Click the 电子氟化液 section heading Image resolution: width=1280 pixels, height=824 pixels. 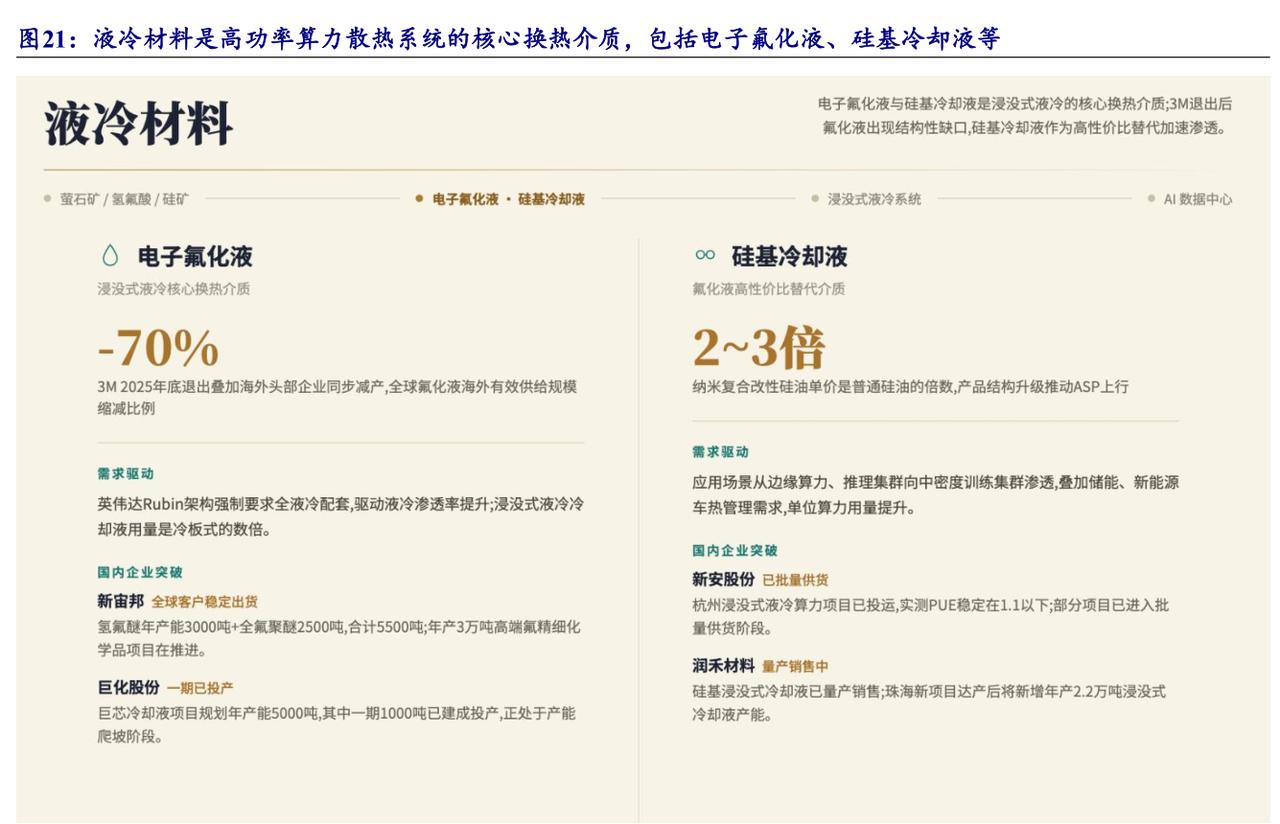pyautogui.click(x=195, y=257)
